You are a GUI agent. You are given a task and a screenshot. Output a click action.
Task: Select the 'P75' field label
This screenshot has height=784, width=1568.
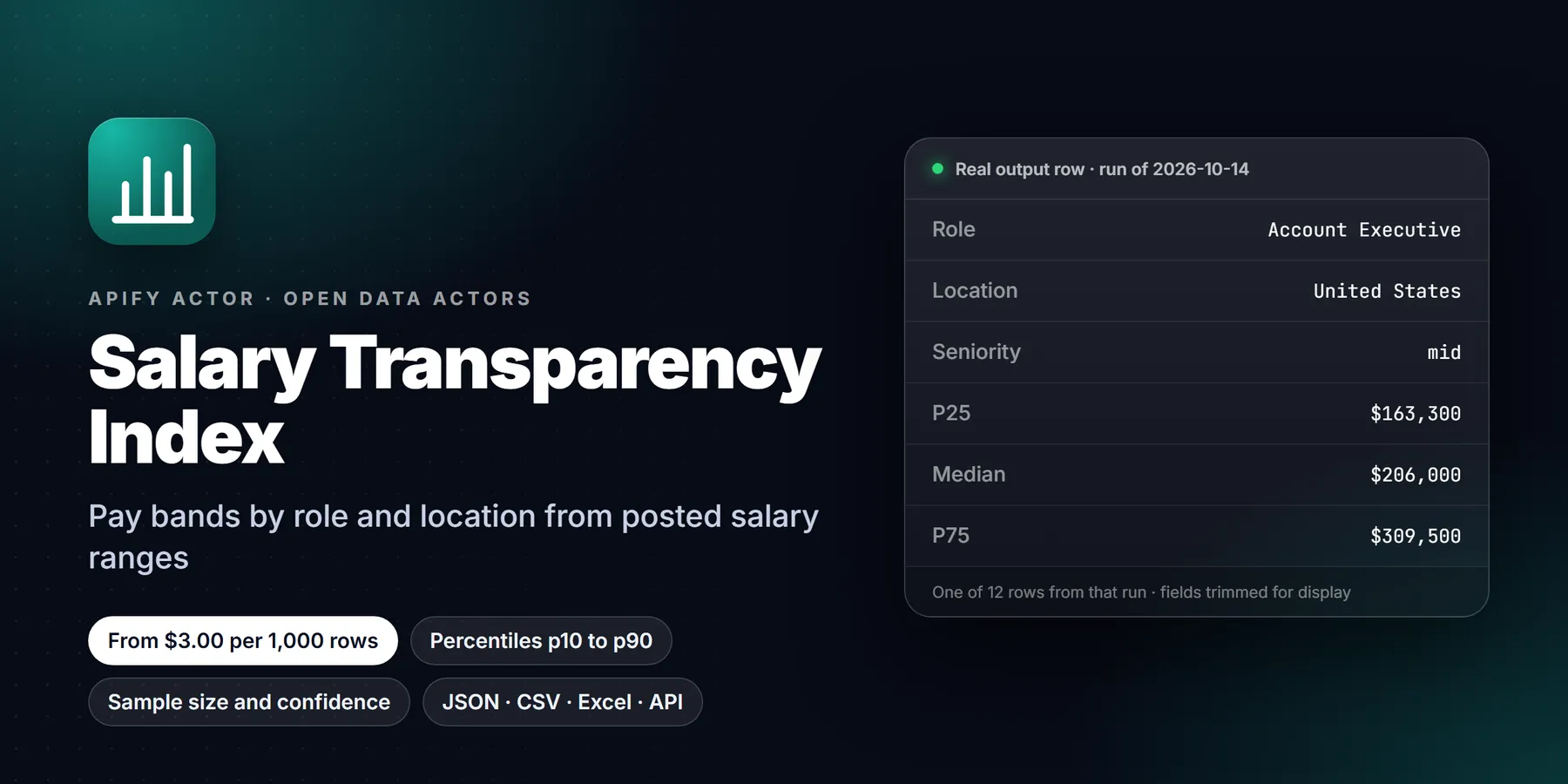[x=951, y=536]
